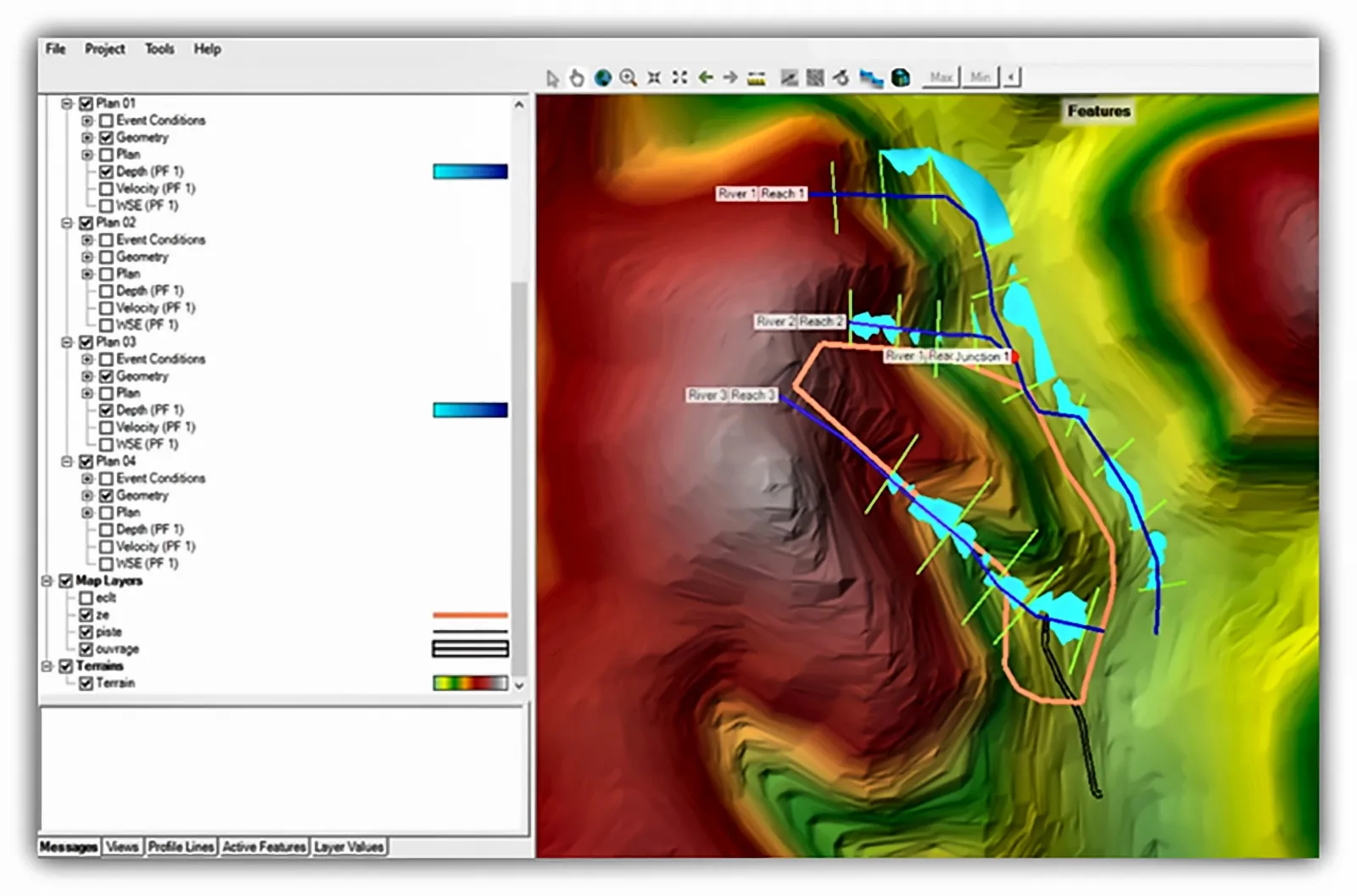The width and height of the screenshot is (1357, 896).
Task: Uncheck Geometry under Plan 03
Action: pyautogui.click(x=106, y=376)
